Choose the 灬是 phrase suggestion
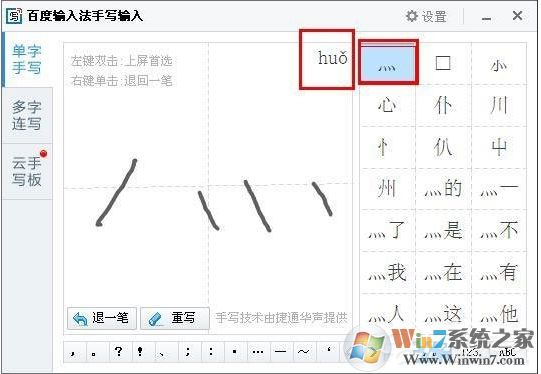Viewport: 541px width, 374px height. (x=443, y=230)
